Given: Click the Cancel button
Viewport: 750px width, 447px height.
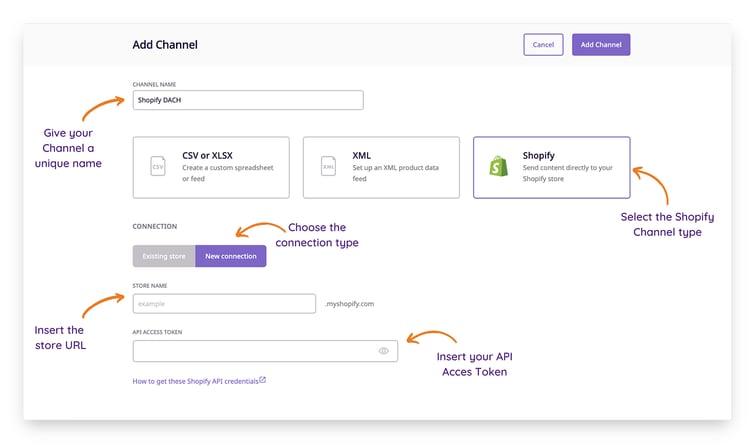Looking at the screenshot, I should [x=543, y=44].
